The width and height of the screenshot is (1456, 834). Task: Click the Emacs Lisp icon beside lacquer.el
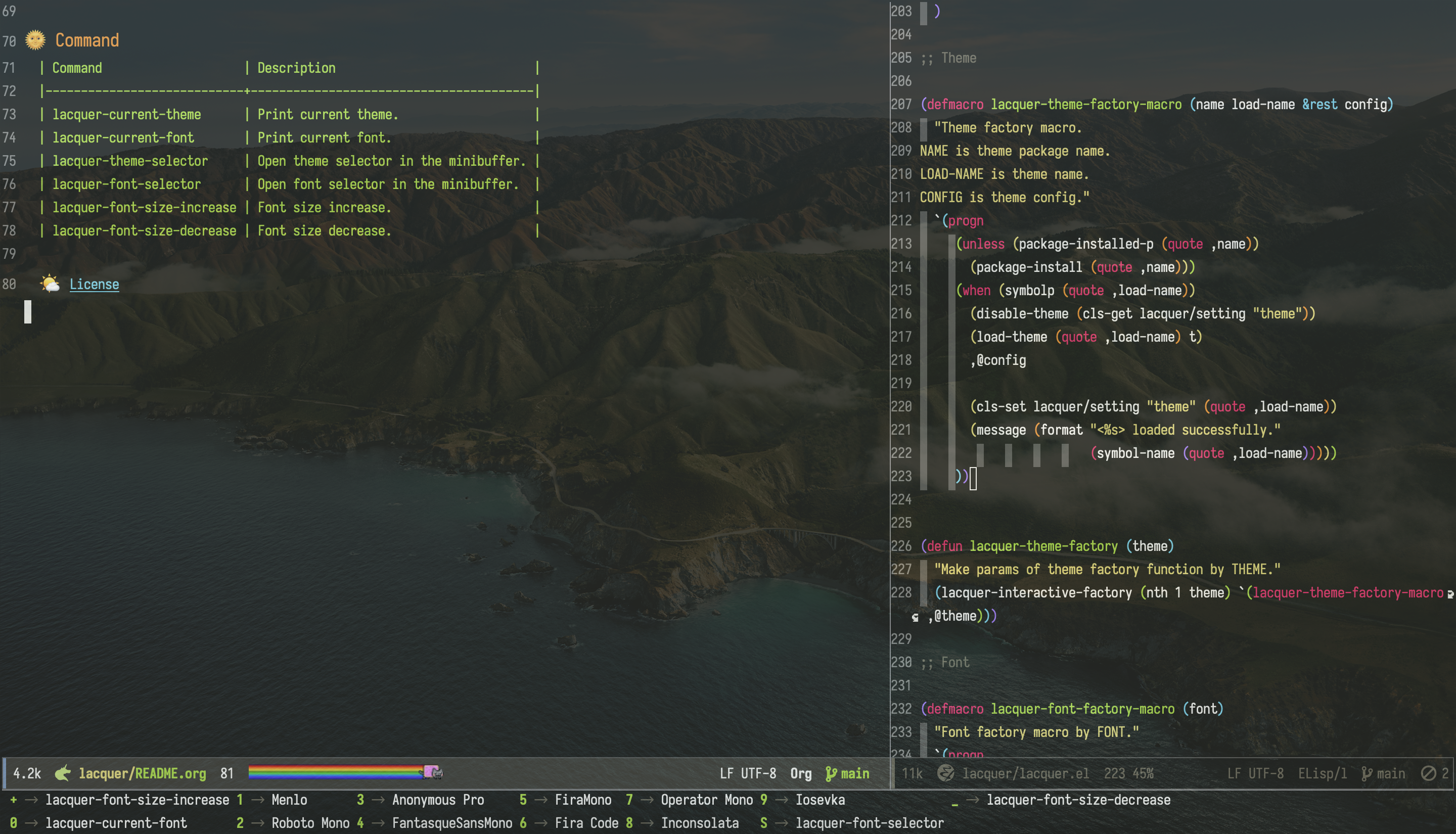[x=945, y=773]
